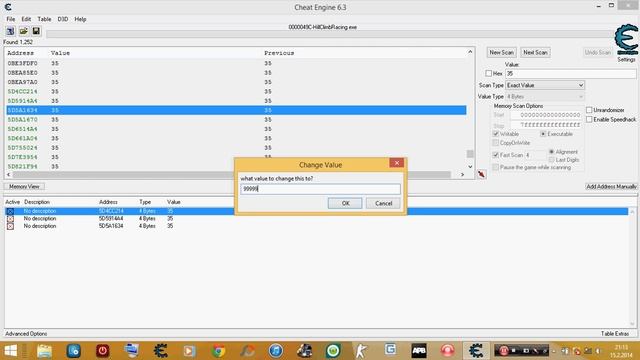This screenshot has width=640, height=360.
Task: Open APB icon in the taskbar
Action: click(x=419, y=351)
